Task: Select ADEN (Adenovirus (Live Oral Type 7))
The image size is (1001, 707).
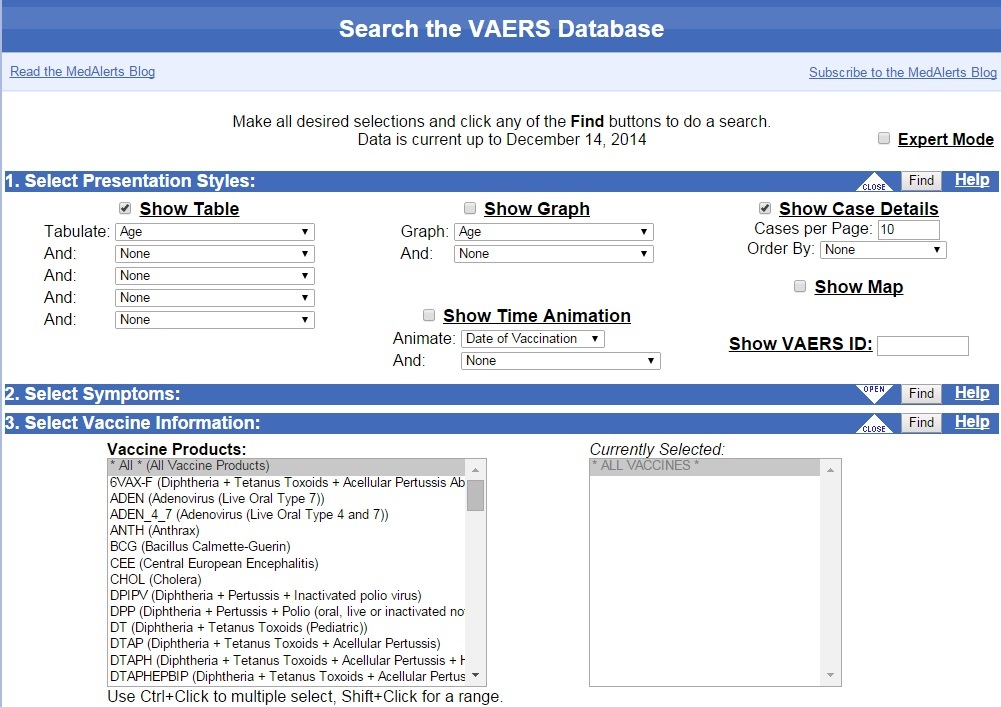Action: click(x=287, y=498)
